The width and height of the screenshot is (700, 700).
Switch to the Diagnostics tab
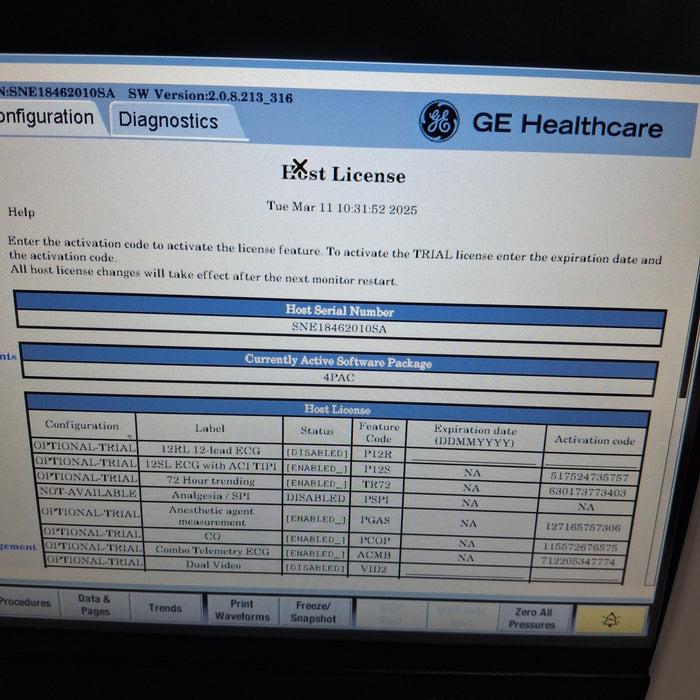(168, 121)
